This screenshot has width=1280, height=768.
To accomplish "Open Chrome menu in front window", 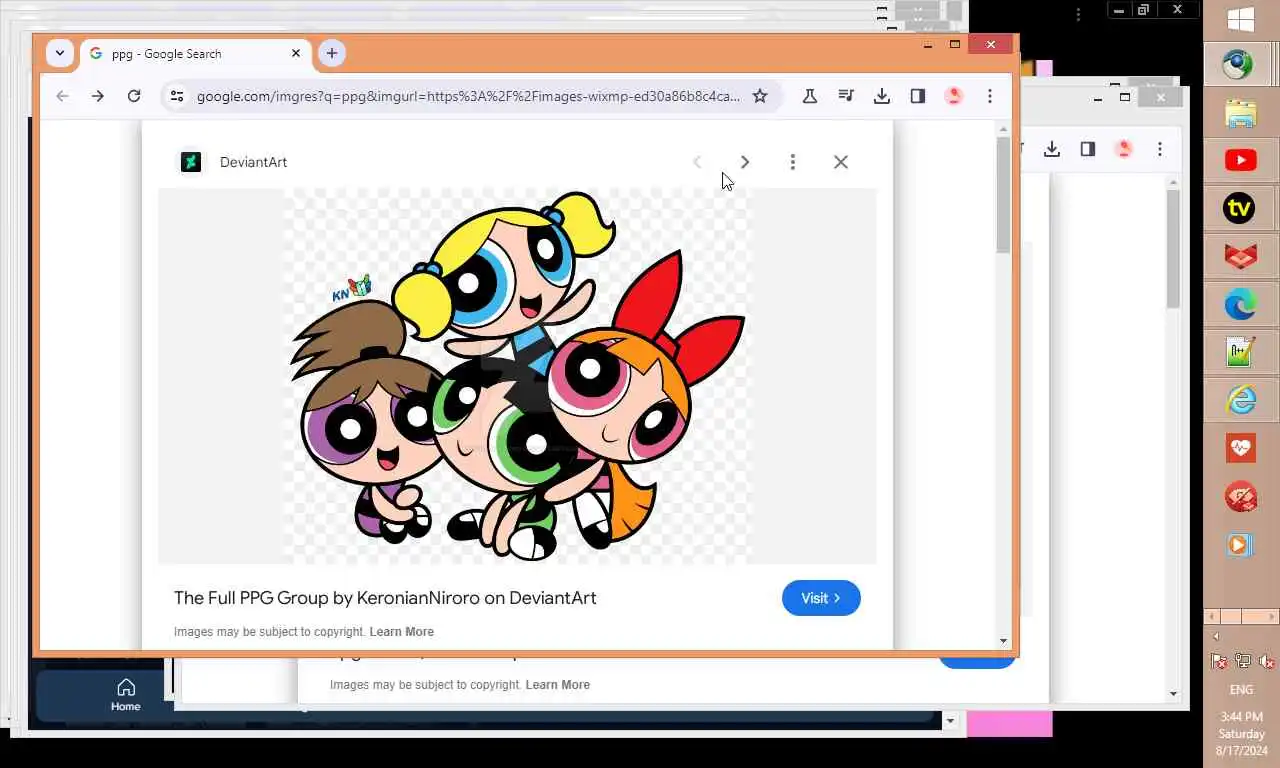I will pos(989,96).
